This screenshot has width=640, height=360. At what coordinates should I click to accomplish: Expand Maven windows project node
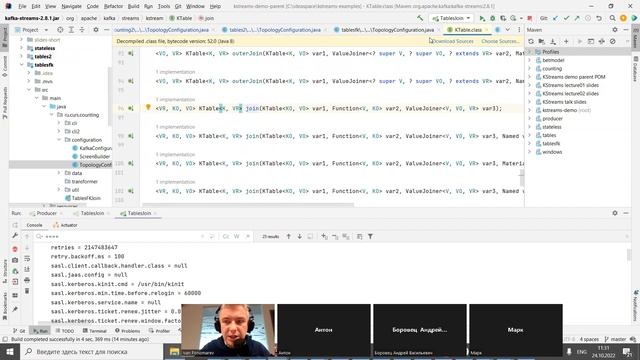(x=530, y=152)
